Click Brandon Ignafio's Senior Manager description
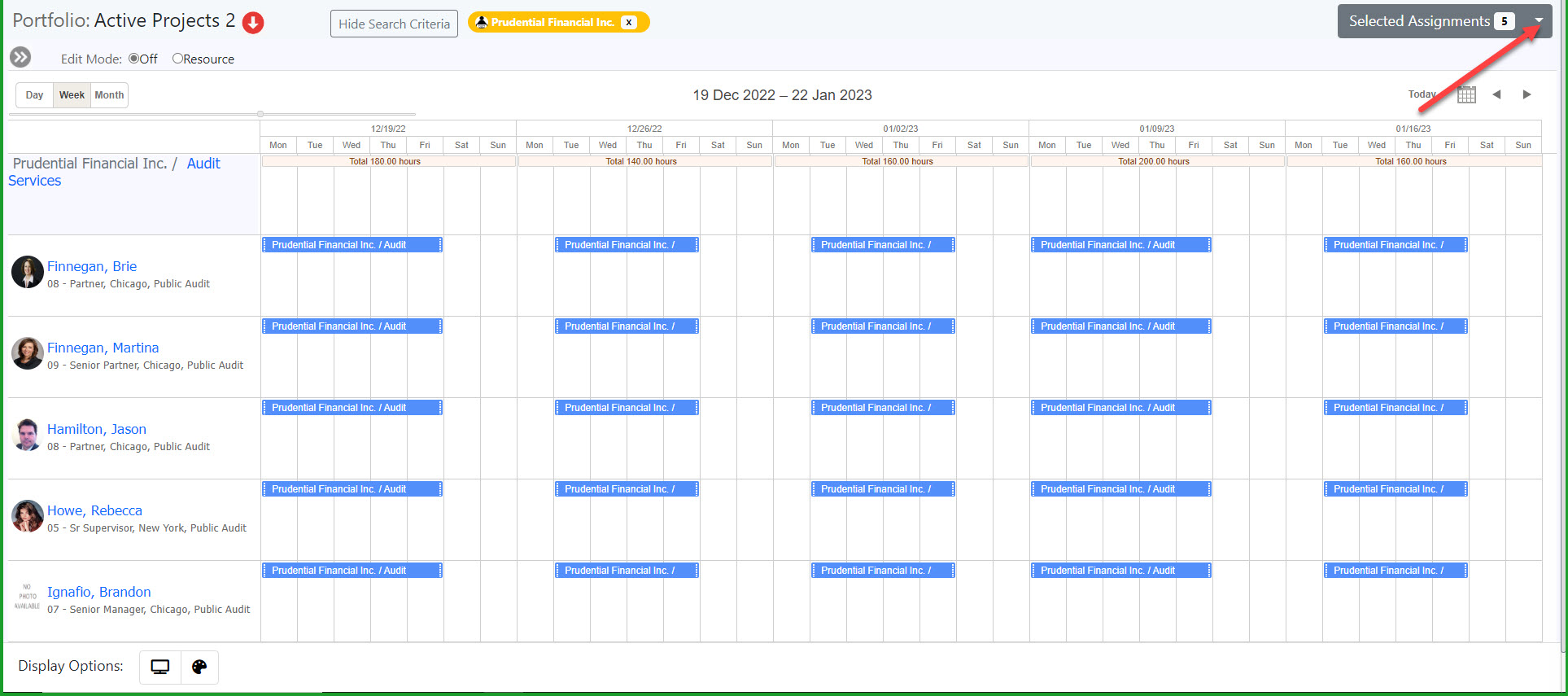 148,610
